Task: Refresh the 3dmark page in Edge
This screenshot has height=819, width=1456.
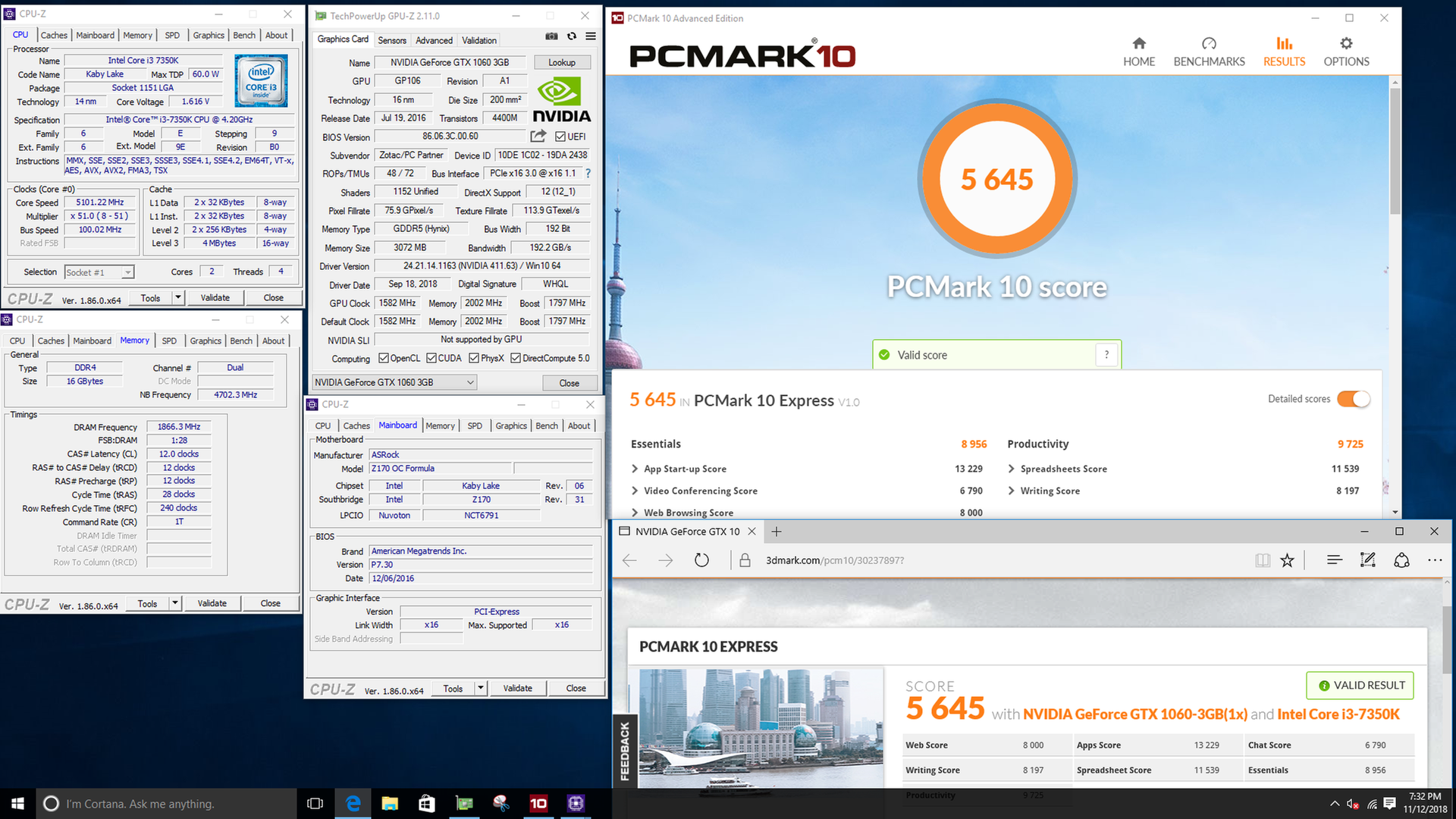Action: pyautogui.click(x=701, y=560)
